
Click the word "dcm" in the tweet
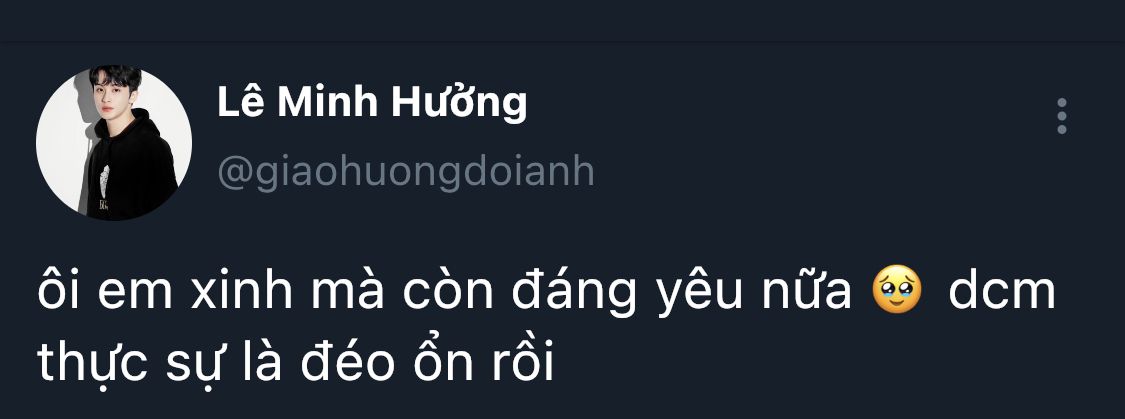point(1001,291)
